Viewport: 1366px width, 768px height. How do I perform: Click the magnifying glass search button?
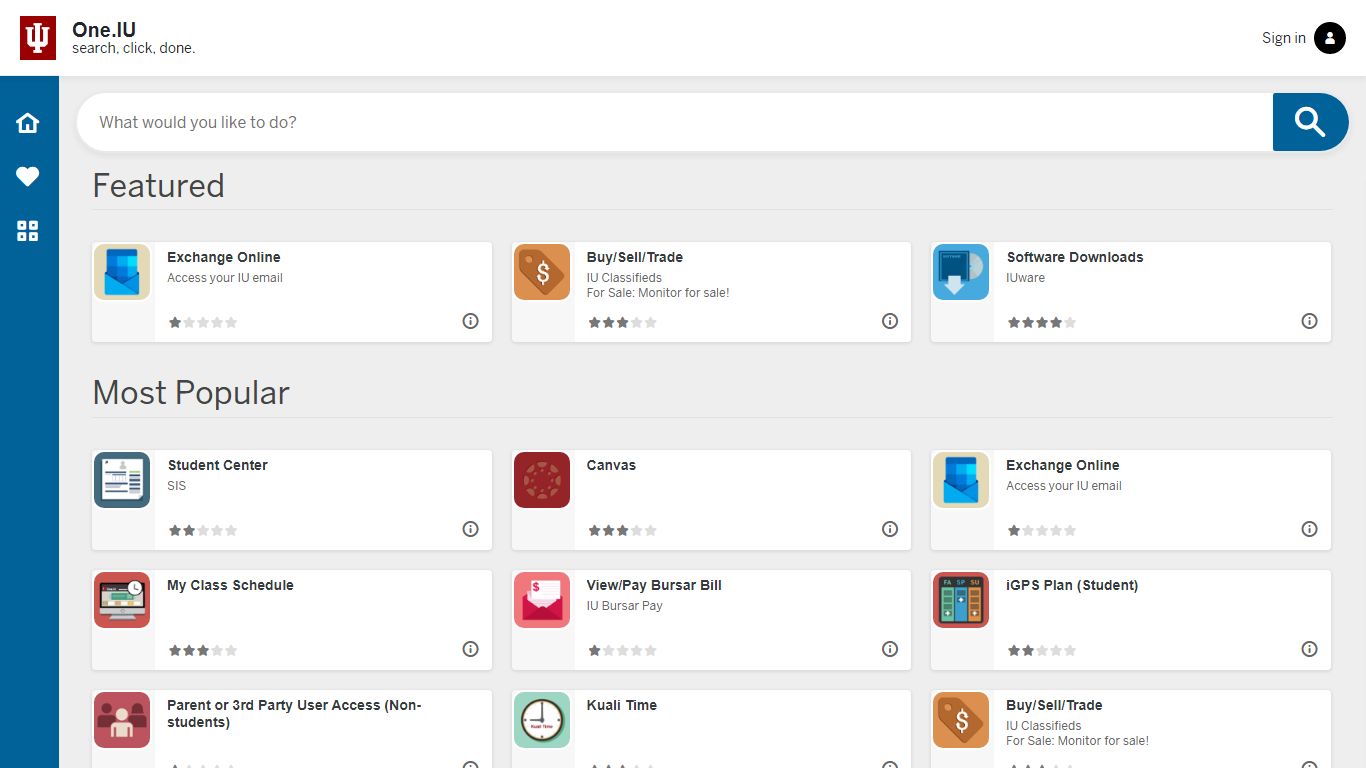pyautogui.click(x=1310, y=122)
